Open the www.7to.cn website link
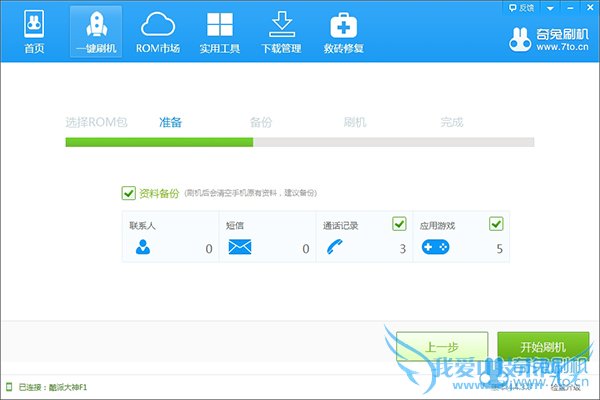 (562, 47)
